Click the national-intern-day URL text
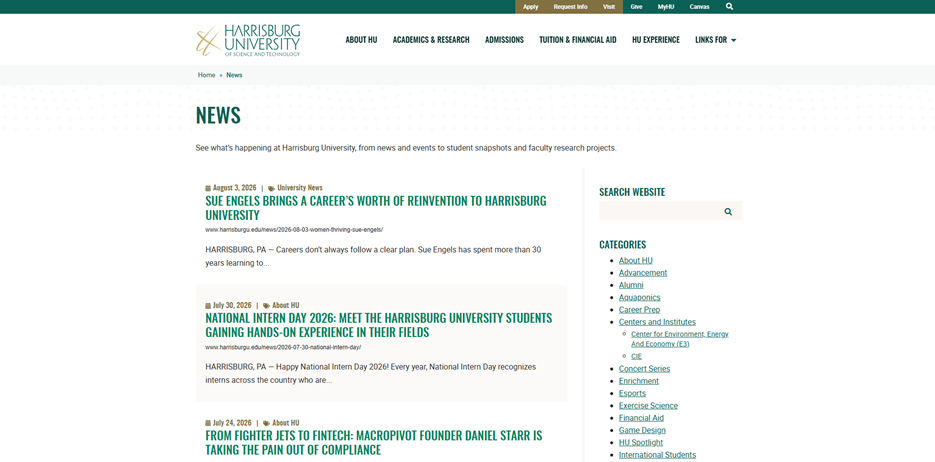The height and width of the screenshot is (462, 935). (283, 347)
